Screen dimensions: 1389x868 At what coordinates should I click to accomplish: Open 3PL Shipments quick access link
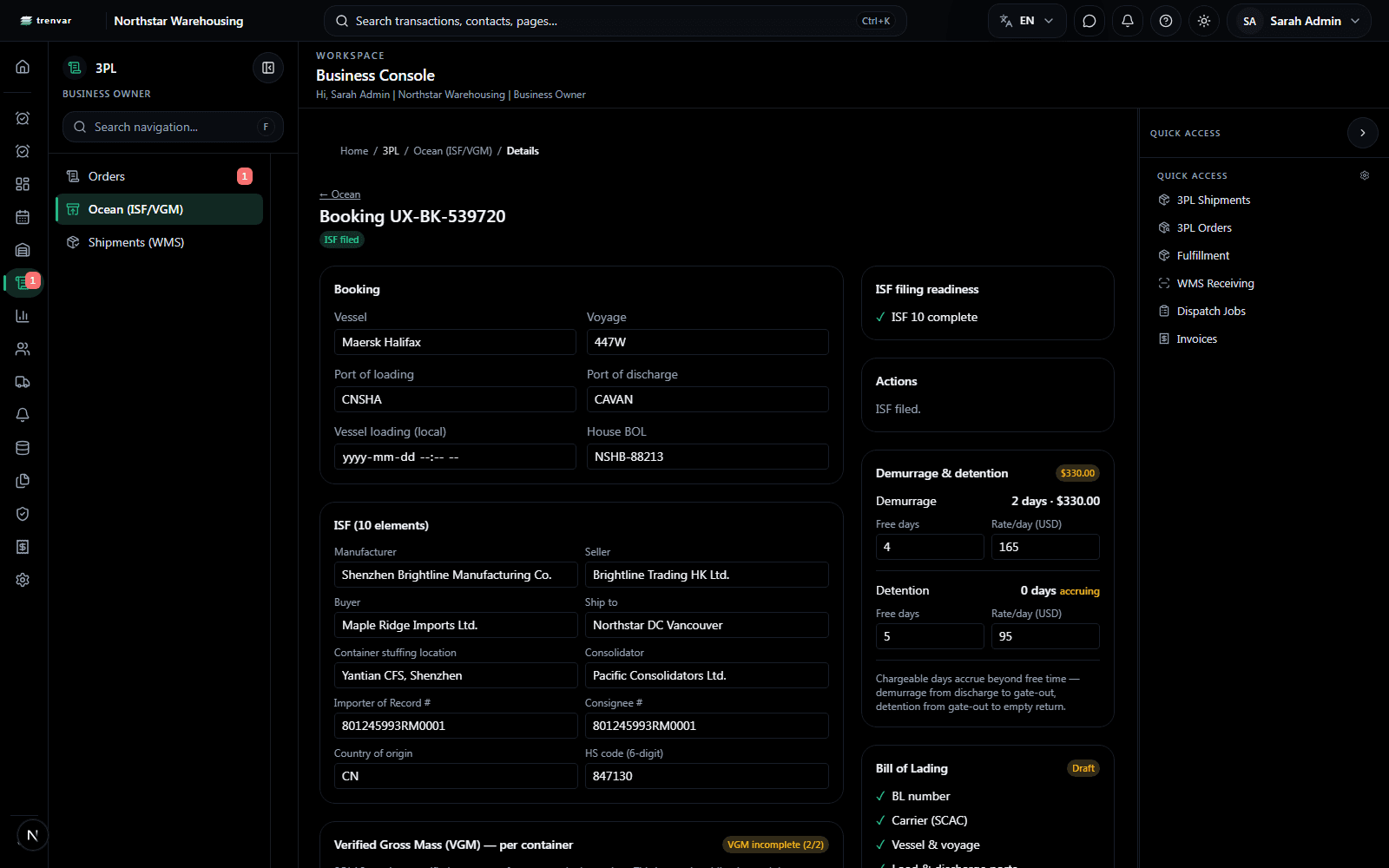click(x=1213, y=200)
